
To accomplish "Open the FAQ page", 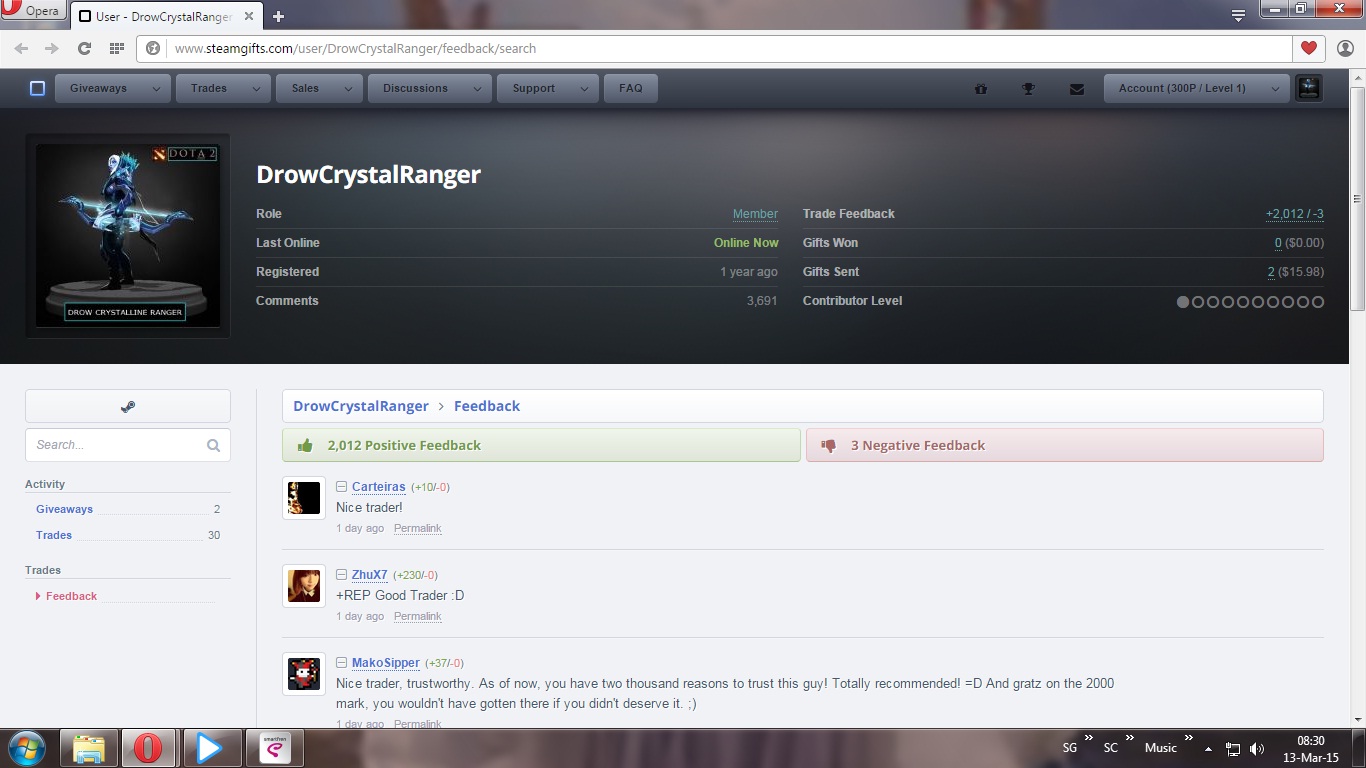I will pos(631,88).
